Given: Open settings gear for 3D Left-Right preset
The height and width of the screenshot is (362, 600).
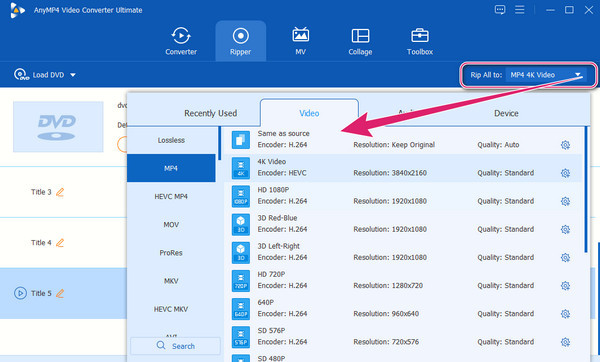Looking at the screenshot, I should 565,257.
